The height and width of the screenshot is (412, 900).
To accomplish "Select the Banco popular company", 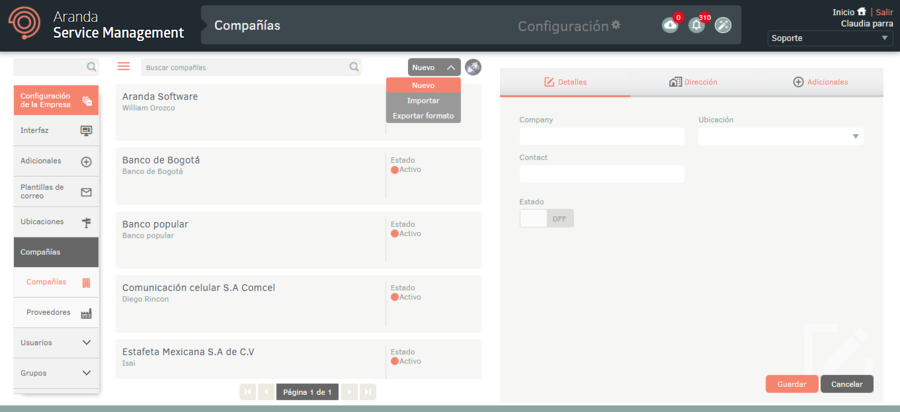I will [298, 240].
